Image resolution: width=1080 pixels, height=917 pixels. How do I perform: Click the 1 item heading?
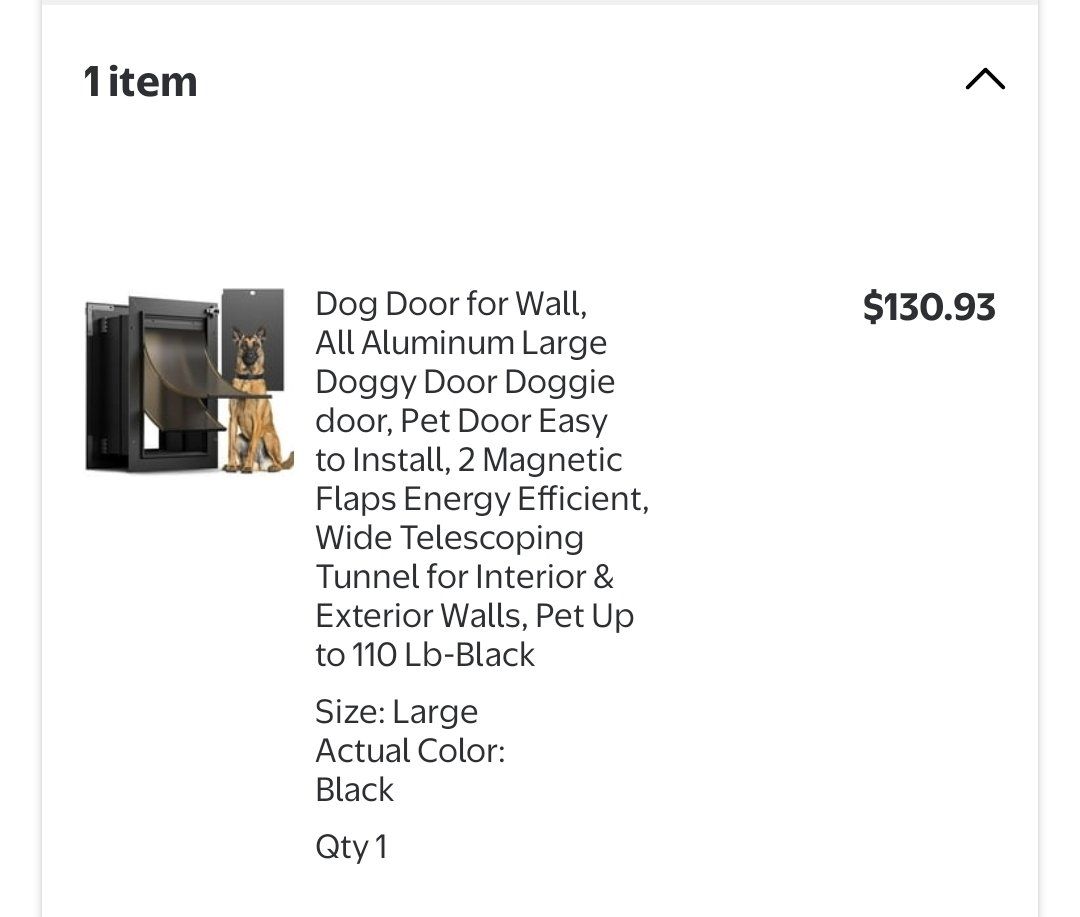[140, 81]
